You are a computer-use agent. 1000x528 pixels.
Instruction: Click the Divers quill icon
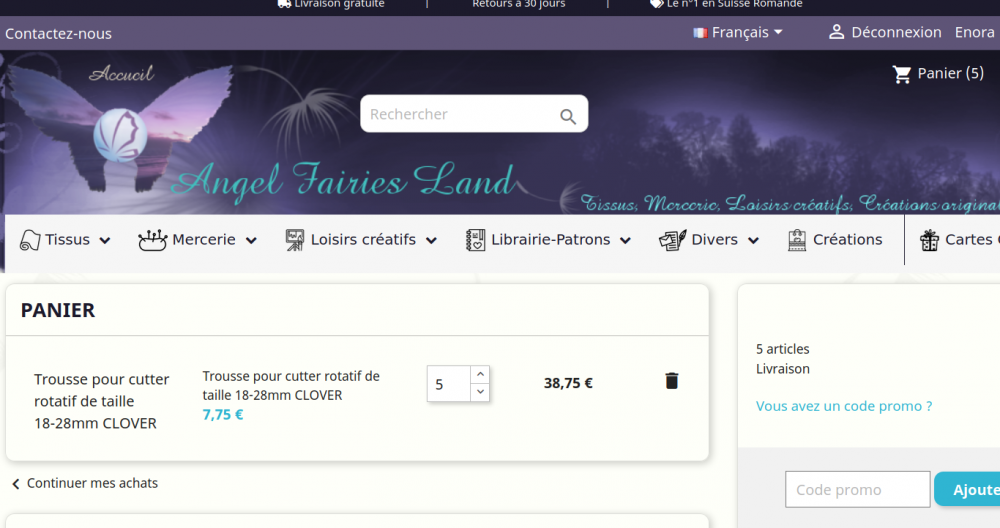click(x=672, y=240)
